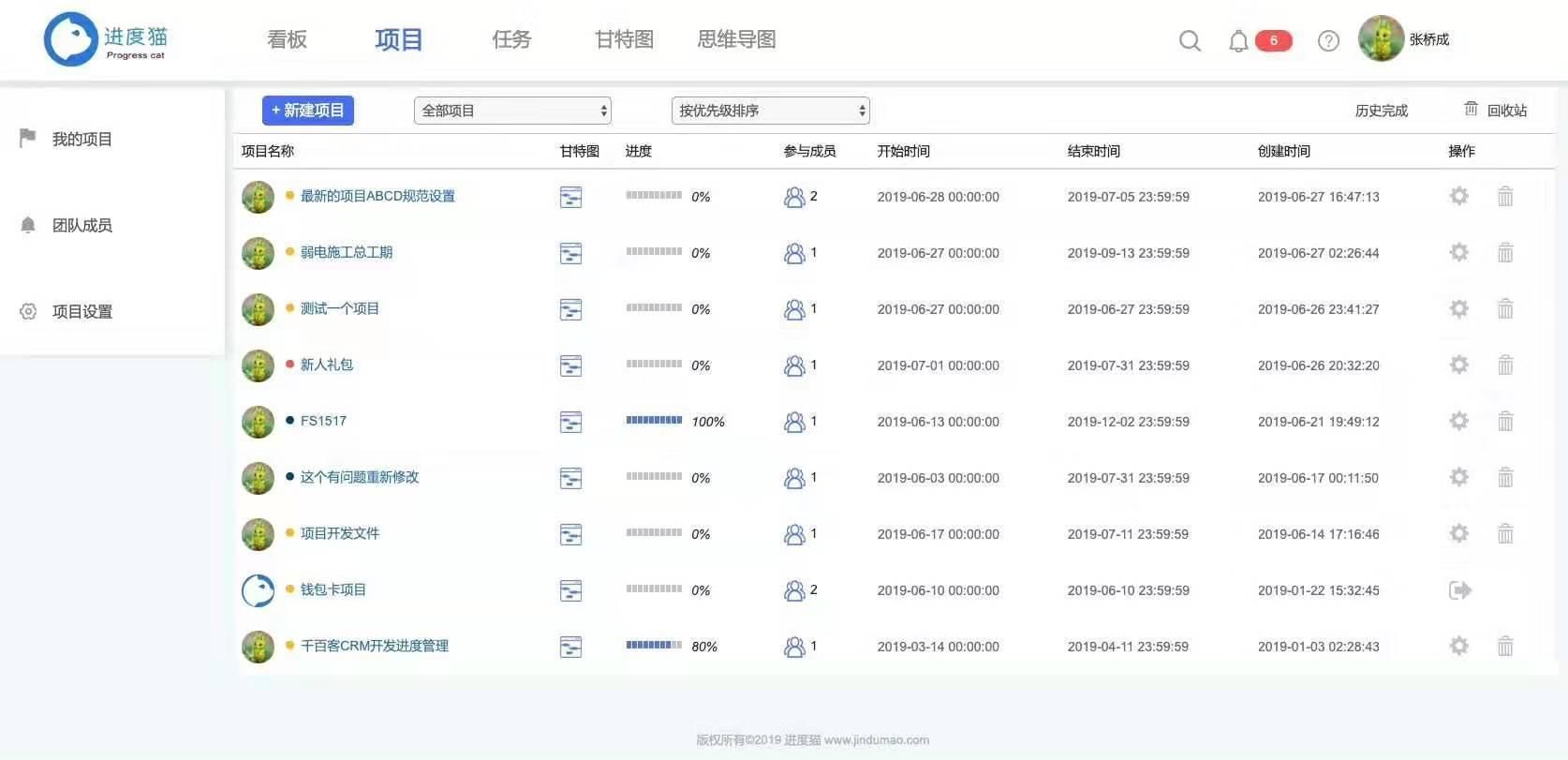Open Gantt chart for 最新的项目ABCD规范设置
The image size is (1568, 760).
(570, 197)
